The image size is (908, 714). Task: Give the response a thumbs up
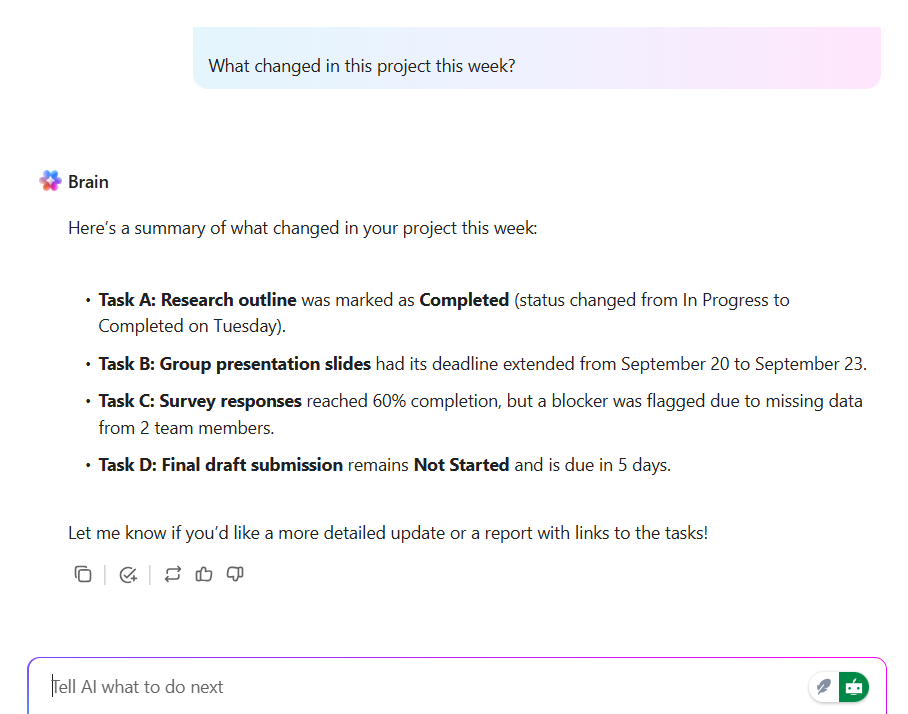click(204, 574)
